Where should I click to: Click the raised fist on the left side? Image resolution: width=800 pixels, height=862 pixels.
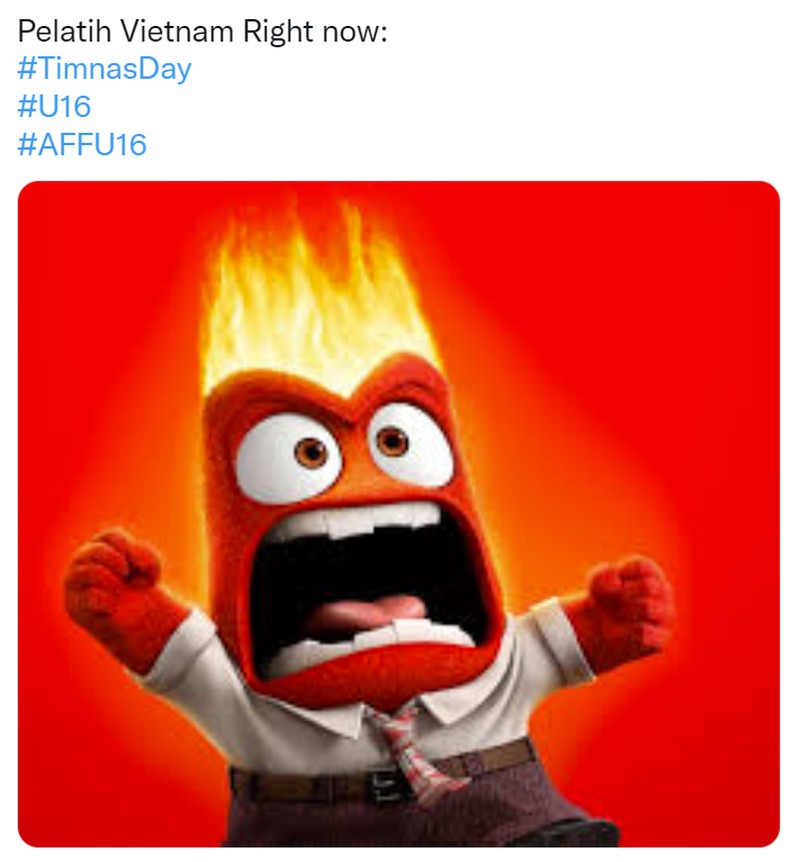[112, 582]
